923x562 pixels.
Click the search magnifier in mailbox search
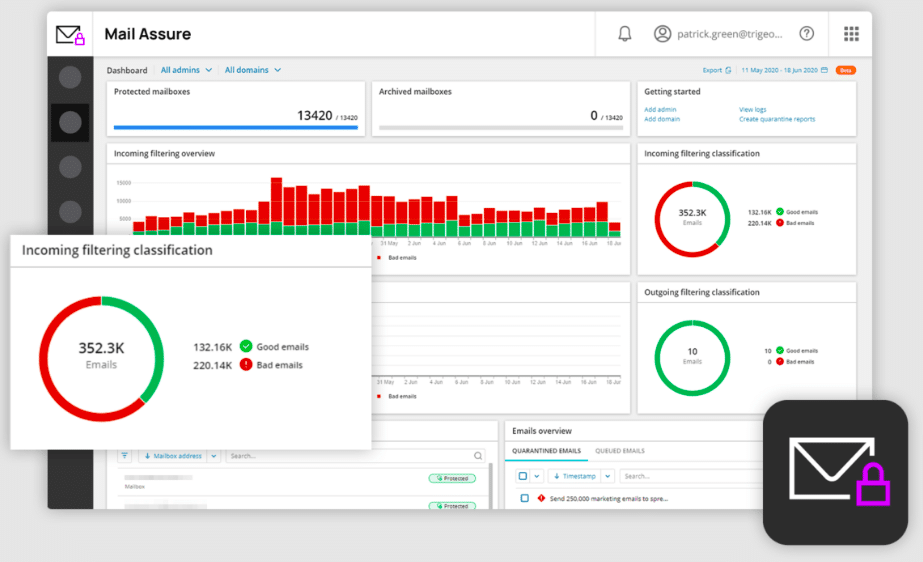478,455
